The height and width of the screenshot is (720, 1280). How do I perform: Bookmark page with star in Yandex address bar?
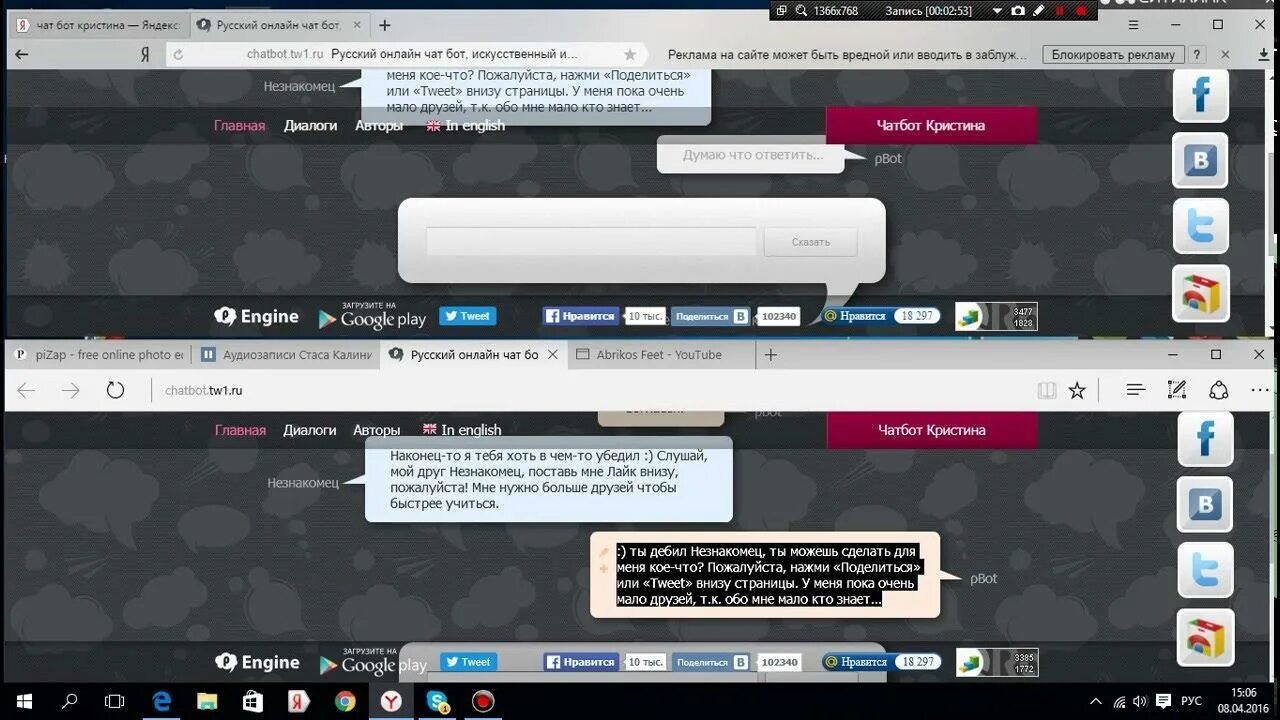(630, 55)
